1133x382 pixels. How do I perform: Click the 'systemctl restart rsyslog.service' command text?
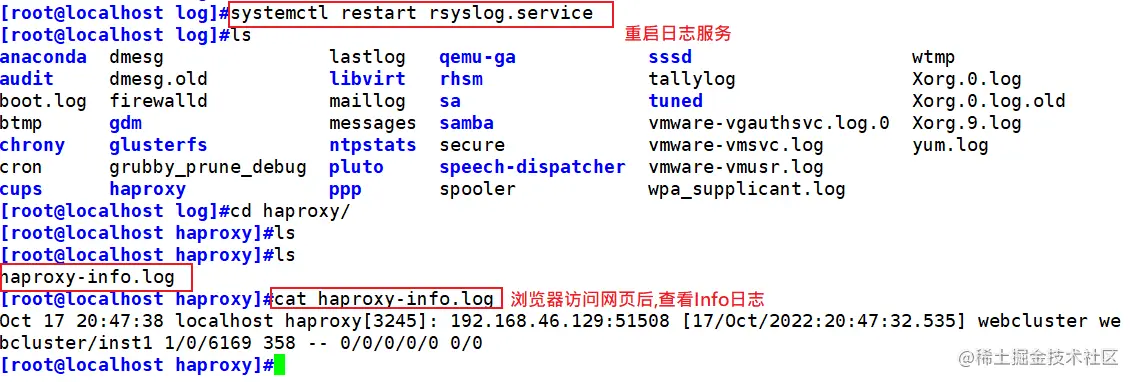coord(412,13)
